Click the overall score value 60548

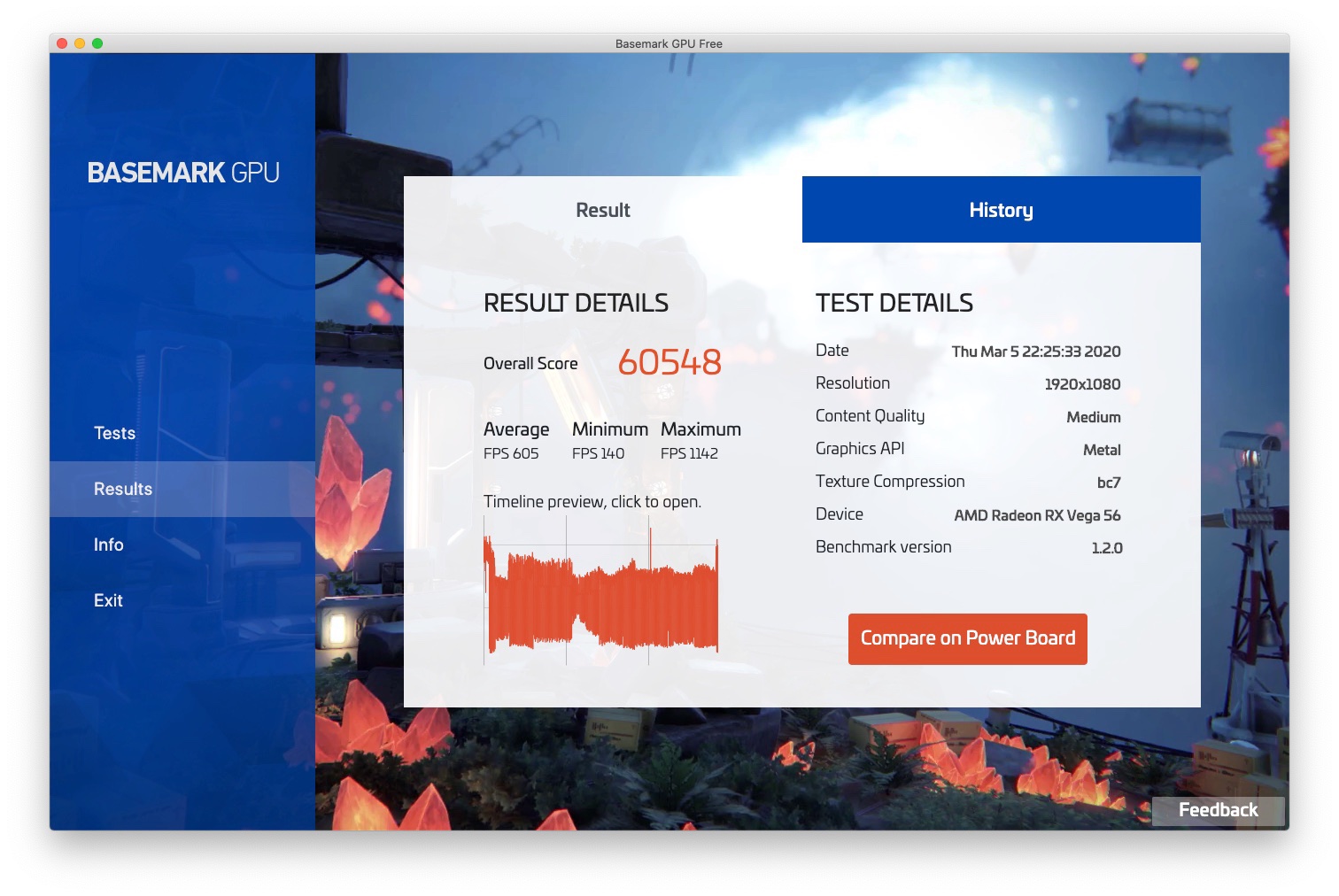click(669, 362)
